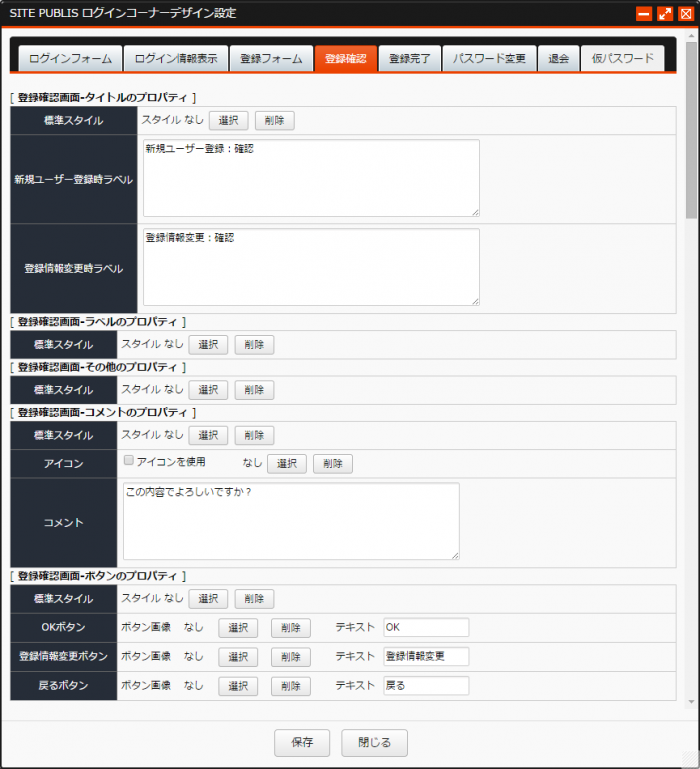Click 削除 for the OKボタン image
Screen dimensions: 700x769
[x=291, y=628]
